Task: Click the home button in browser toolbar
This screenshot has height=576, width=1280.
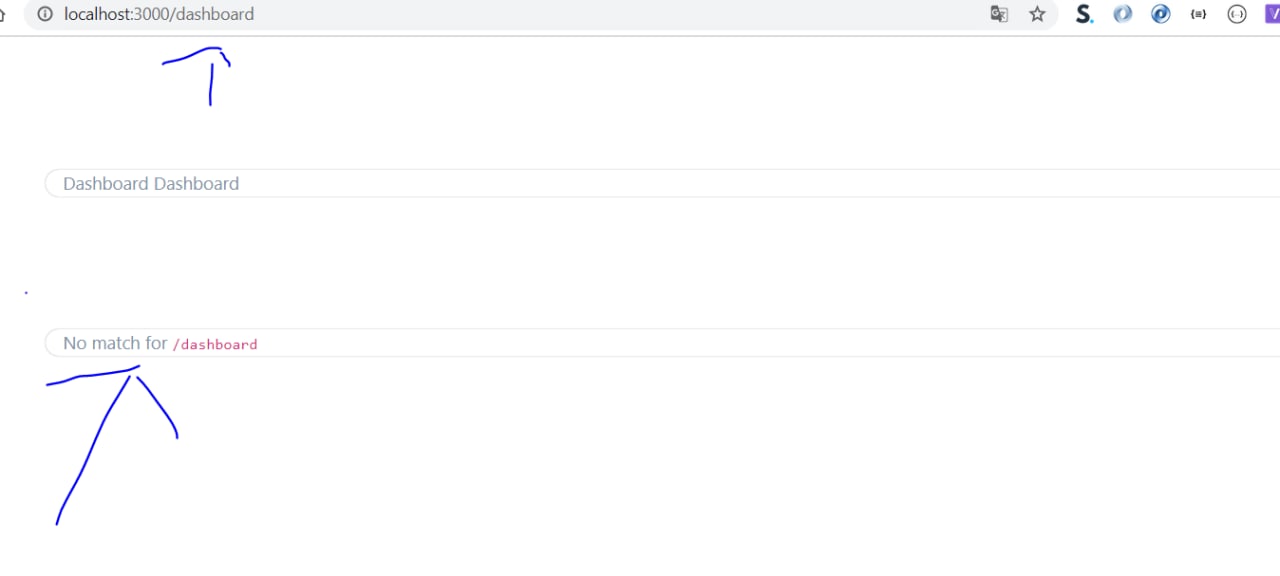Action: tap(3, 14)
